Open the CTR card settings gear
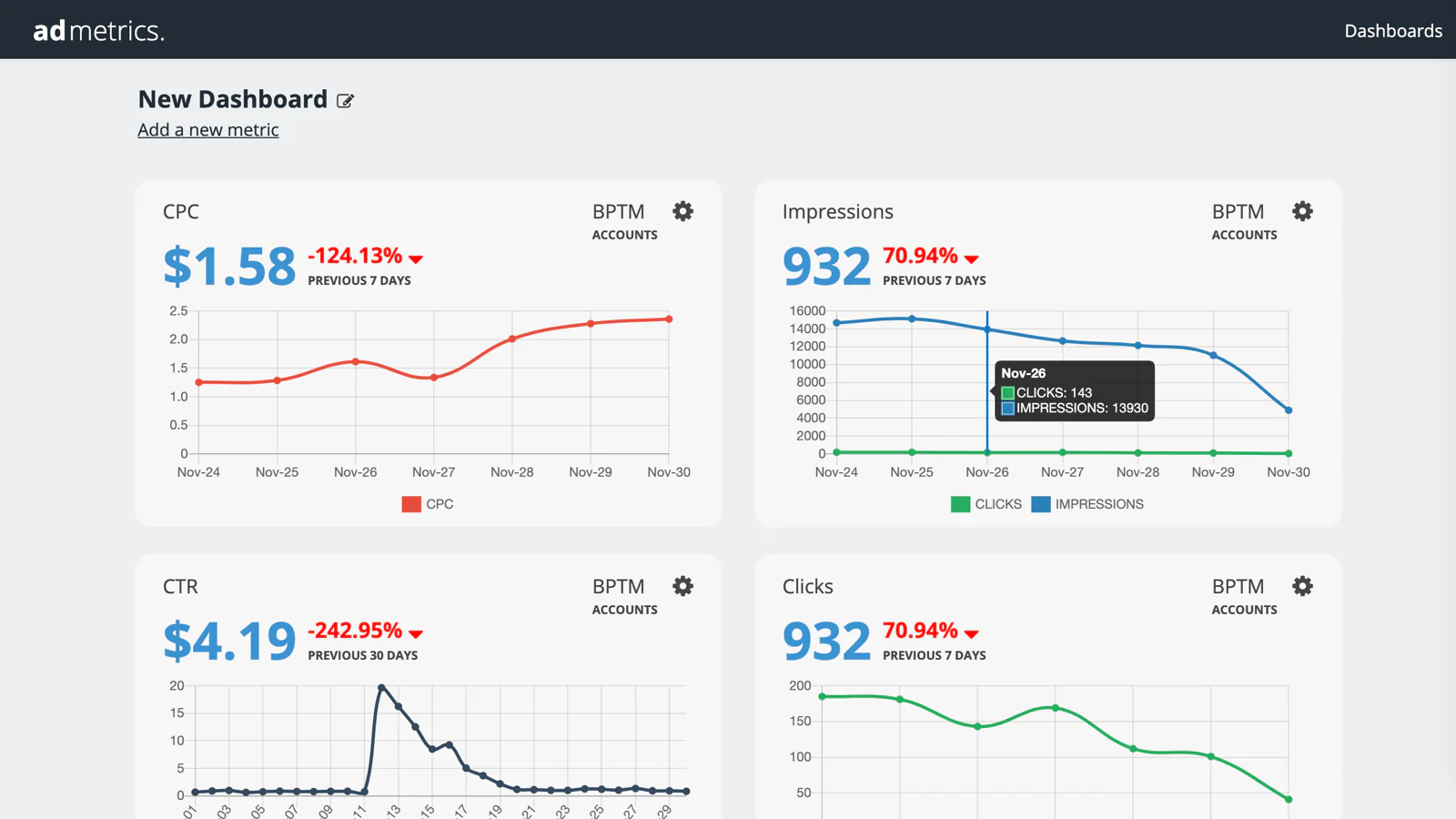Screen dimensions: 1456x819 pyautogui.click(x=682, y=586)
